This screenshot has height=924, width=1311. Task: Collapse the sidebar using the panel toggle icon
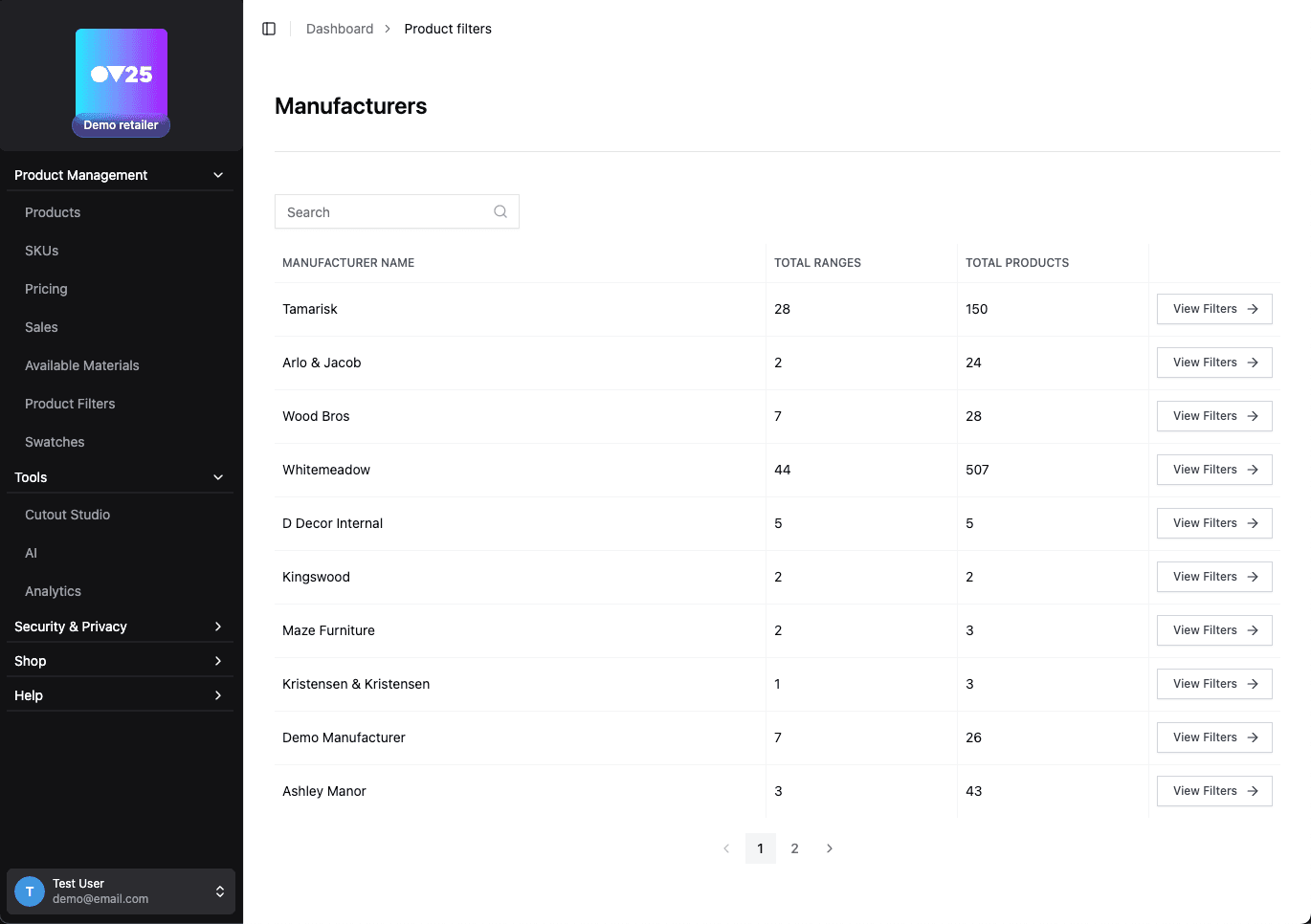tap(269, 29)
